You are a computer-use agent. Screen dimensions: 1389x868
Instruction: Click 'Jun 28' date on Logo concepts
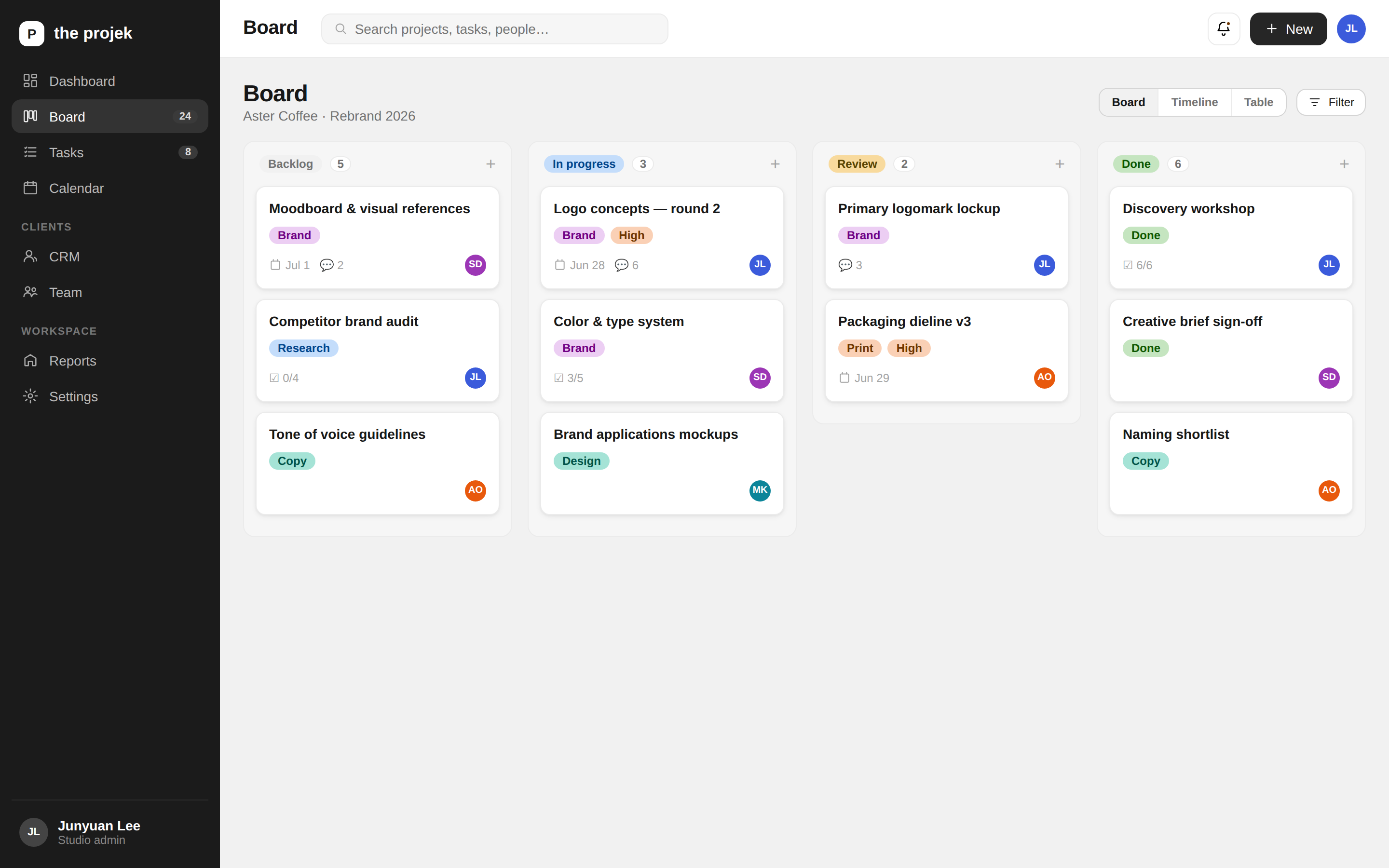pos(587,265)
